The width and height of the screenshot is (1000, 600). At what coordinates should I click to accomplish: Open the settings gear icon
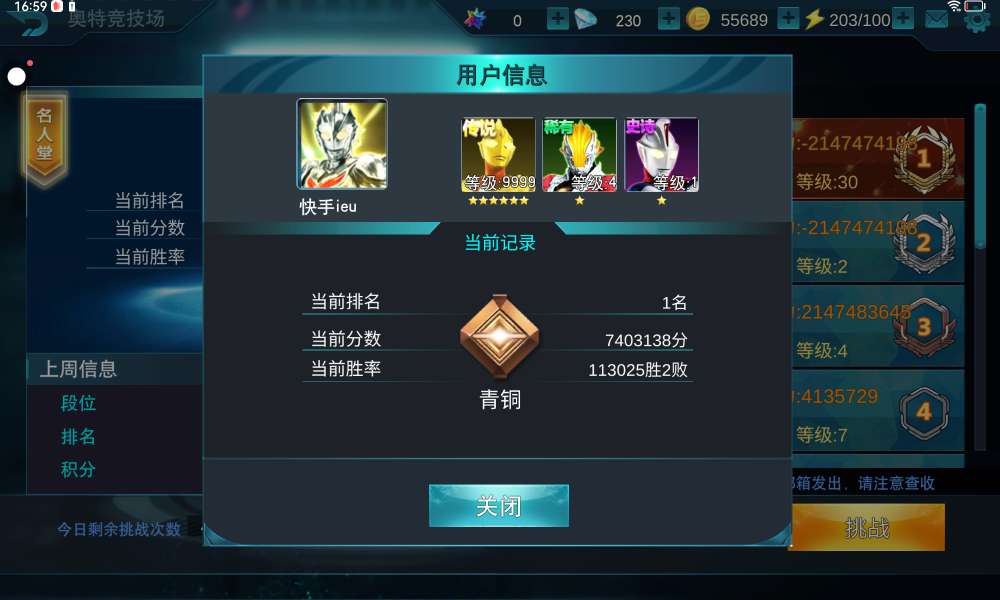pyautogui.click(x=977, y=21)
